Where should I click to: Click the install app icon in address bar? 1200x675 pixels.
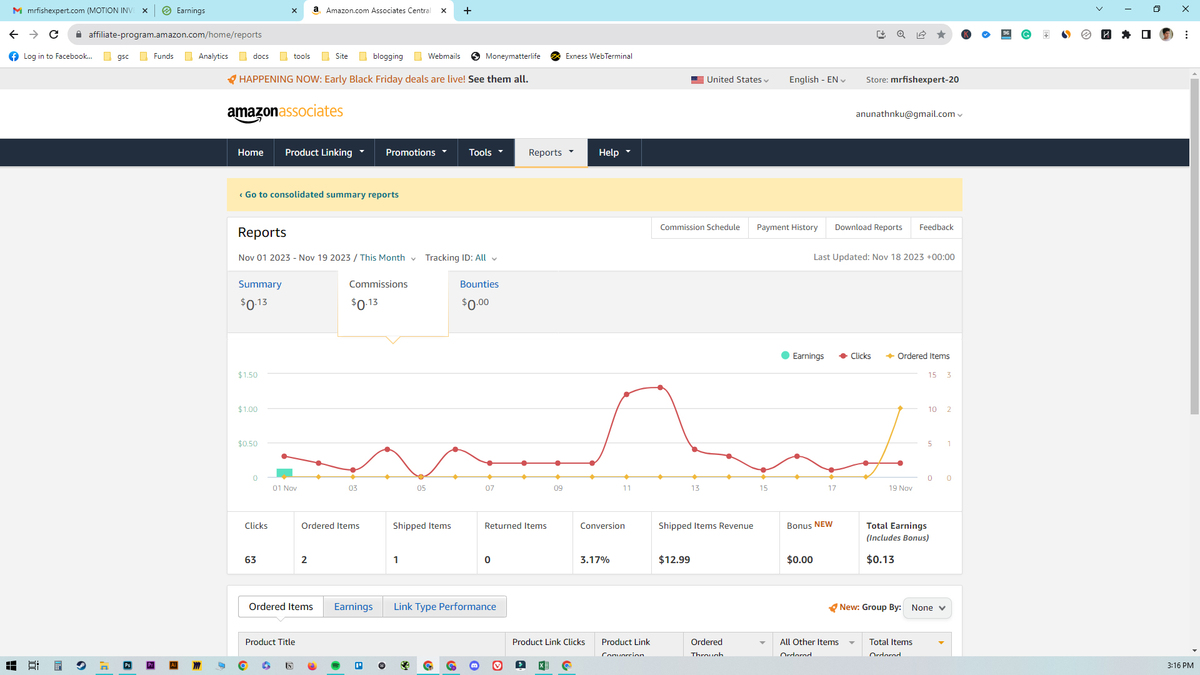pos(881,34)
